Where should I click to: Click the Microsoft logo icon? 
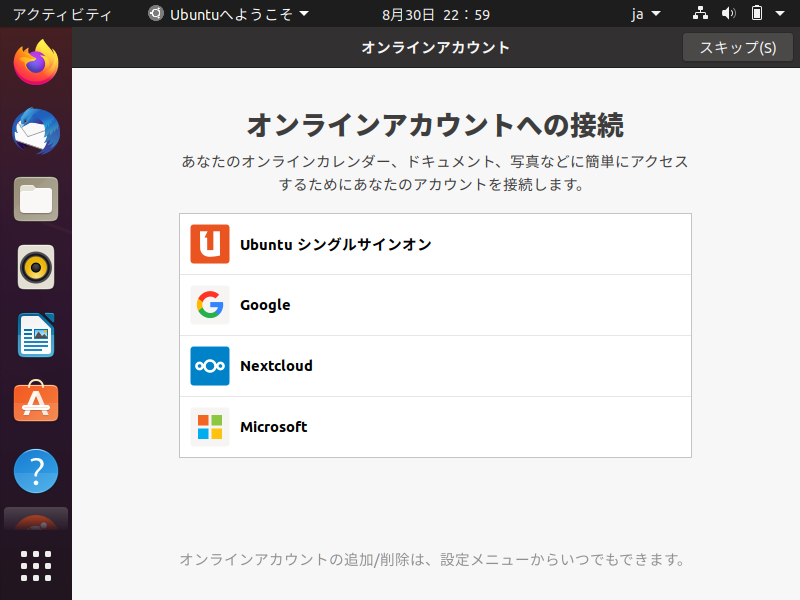[x=210, y=427]
